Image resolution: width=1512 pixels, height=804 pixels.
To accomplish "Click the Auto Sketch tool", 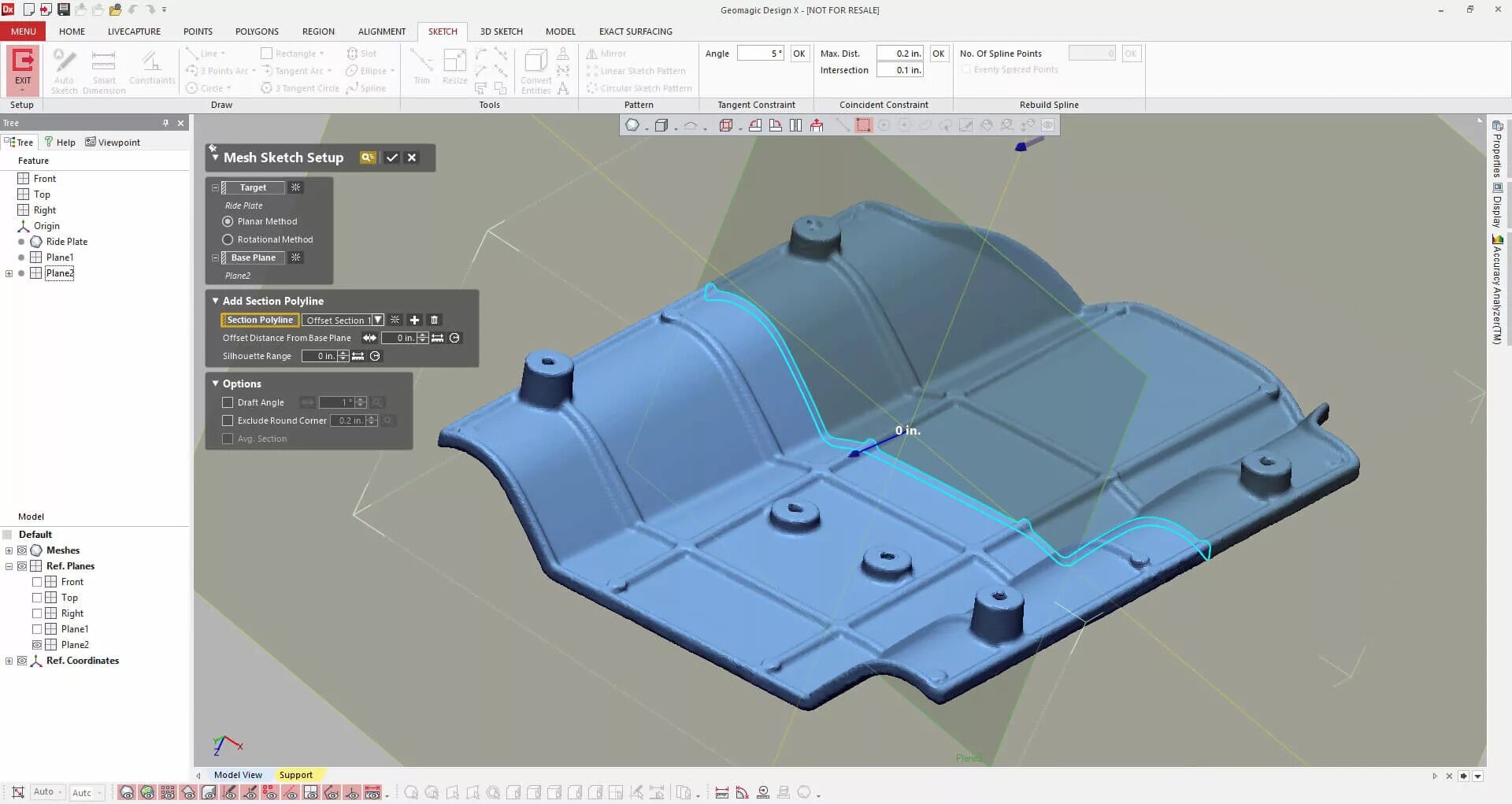I will tap(65, 69).
